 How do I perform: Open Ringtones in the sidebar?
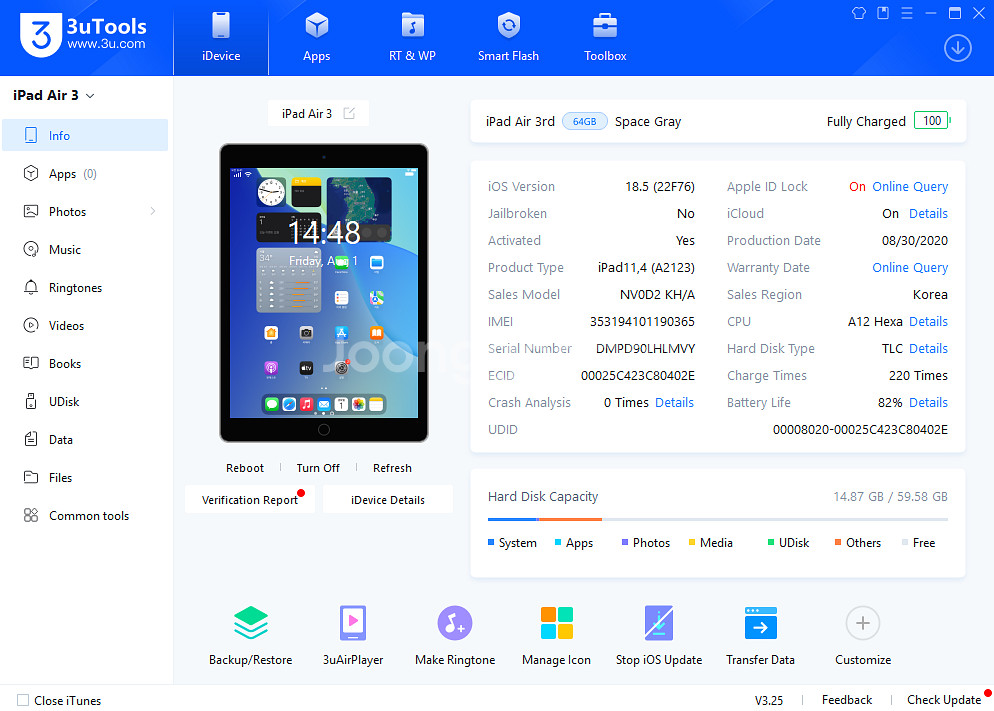[85, 288]
